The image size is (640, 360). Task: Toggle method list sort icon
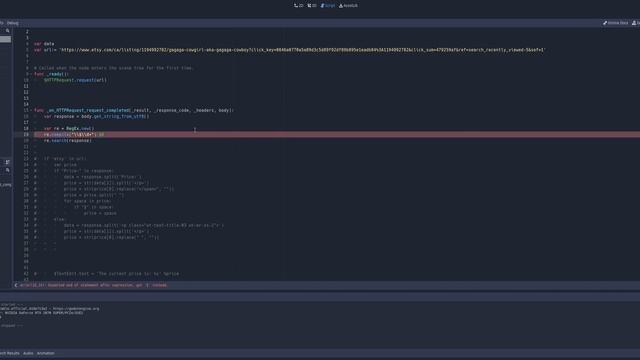pyautogui.click(x=8, y=162)
